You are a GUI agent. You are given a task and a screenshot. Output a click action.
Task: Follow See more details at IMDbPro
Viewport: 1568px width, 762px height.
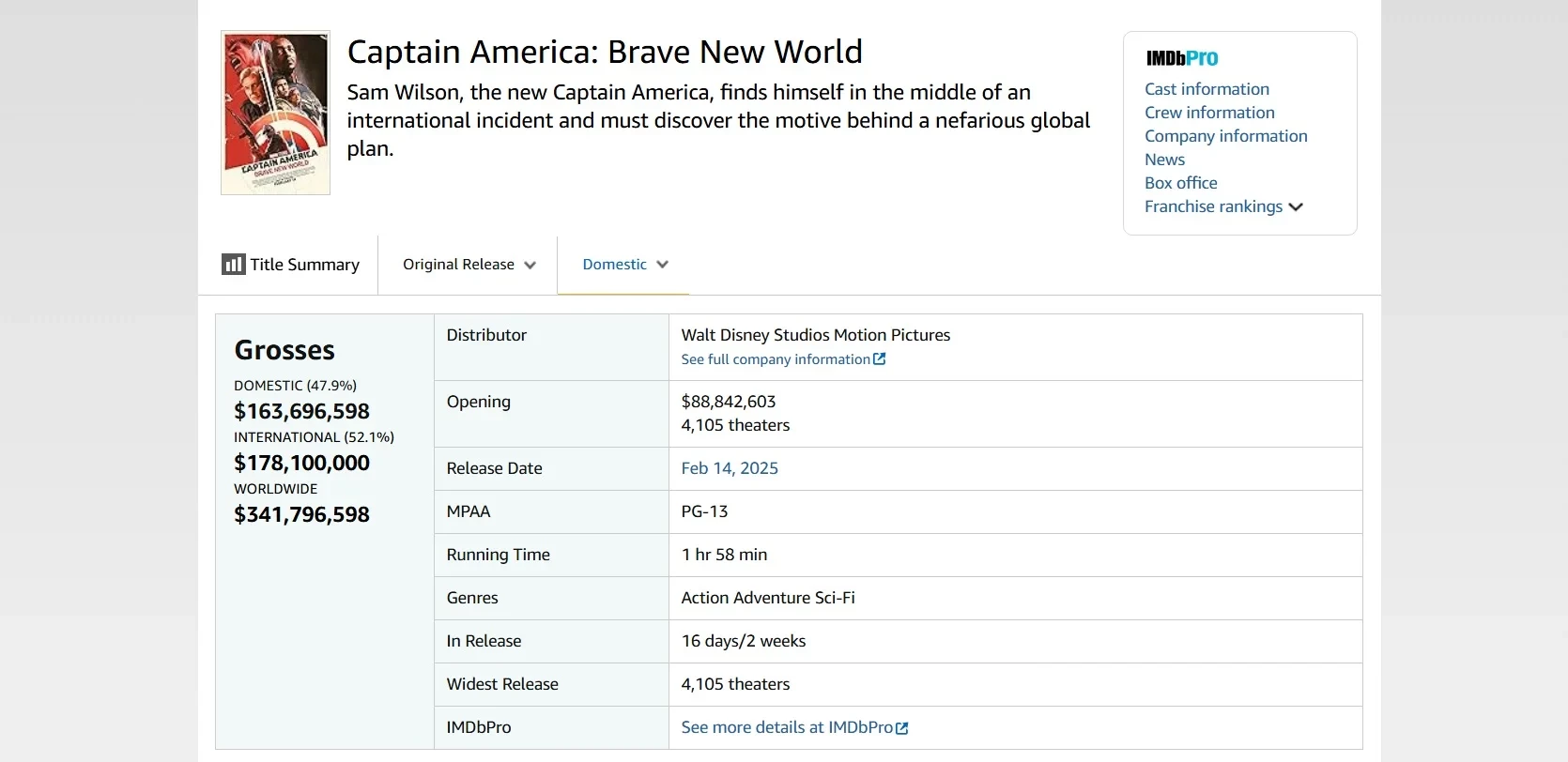[x=787, y=727]
